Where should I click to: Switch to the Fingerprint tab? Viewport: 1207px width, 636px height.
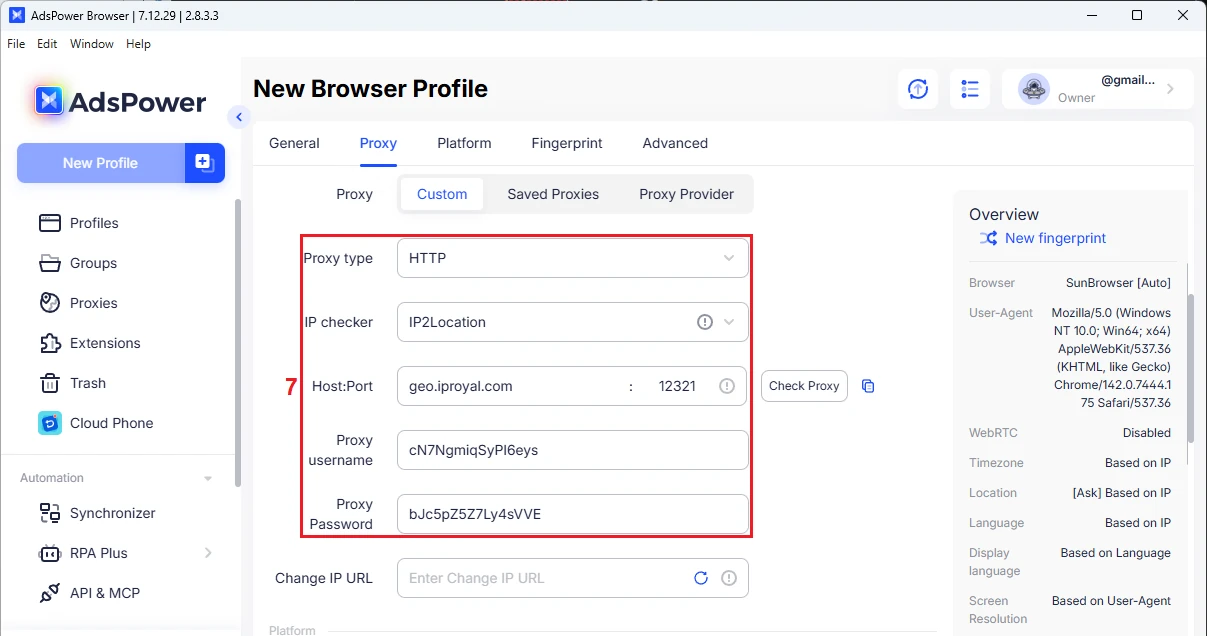point(567,143)
